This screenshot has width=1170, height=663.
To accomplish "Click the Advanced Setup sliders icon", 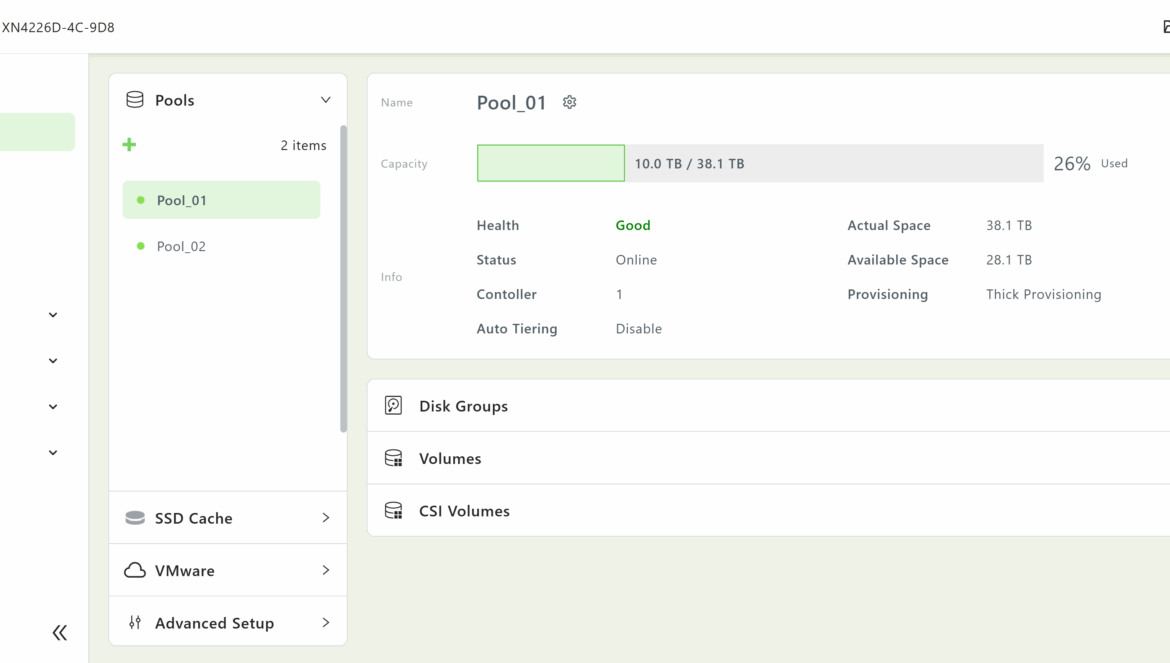I will coord(135,623).
